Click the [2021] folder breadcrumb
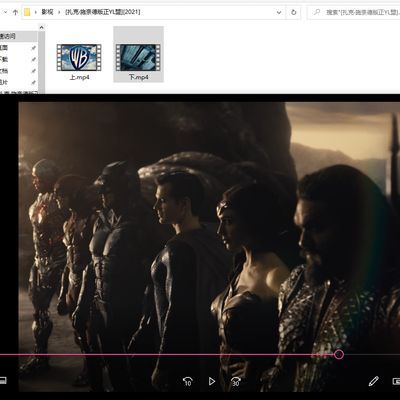 coord(102,12)
